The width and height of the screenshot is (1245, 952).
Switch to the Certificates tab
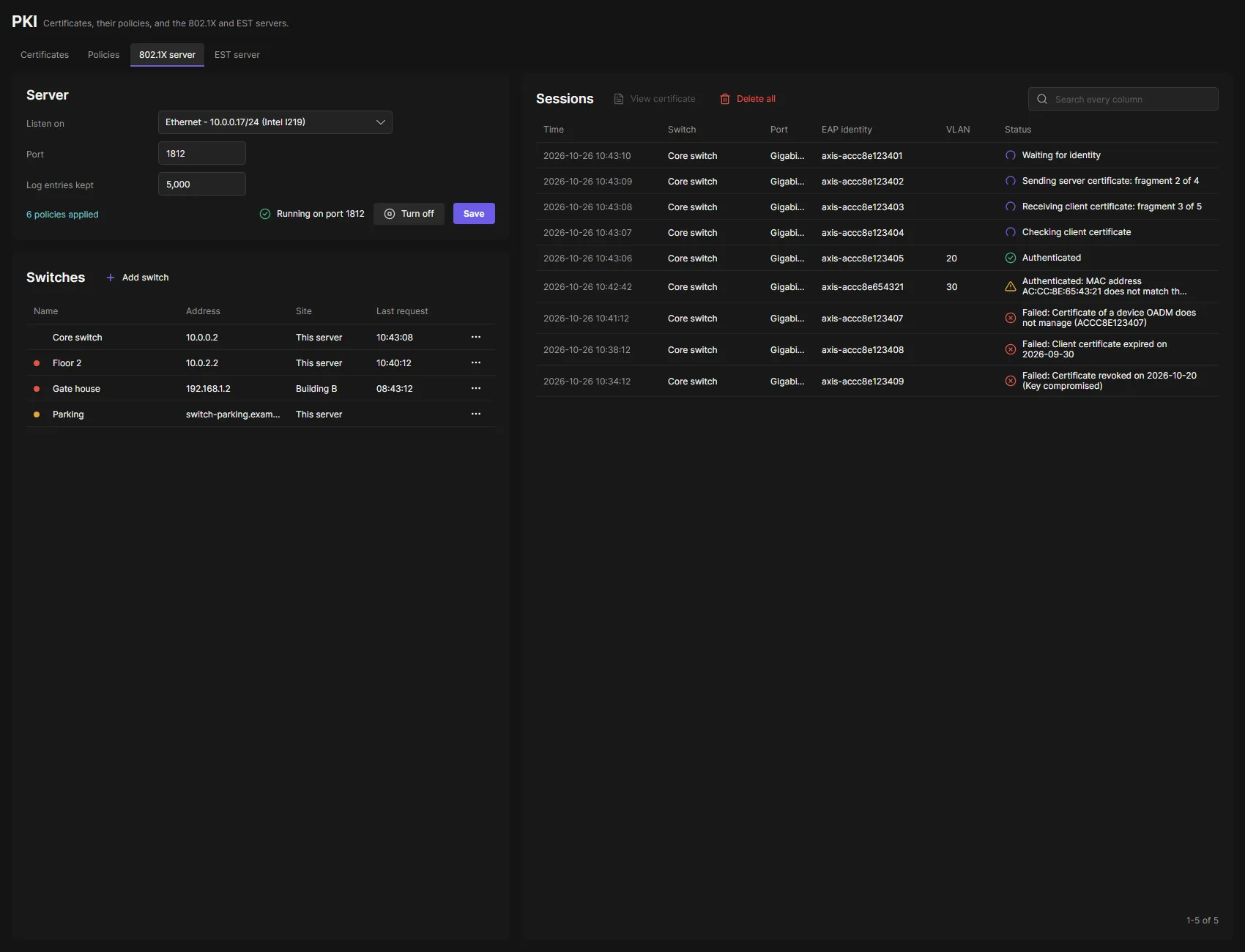(45, 55)
